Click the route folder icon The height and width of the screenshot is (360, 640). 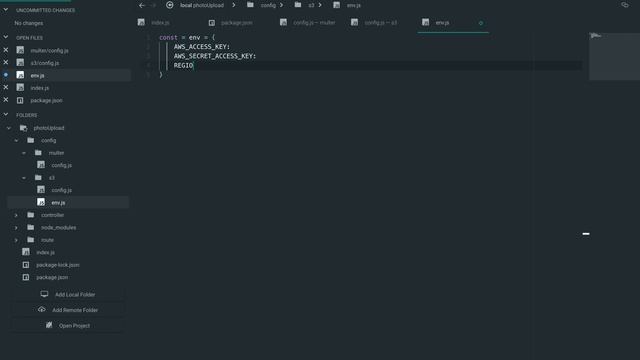point(31,240)
